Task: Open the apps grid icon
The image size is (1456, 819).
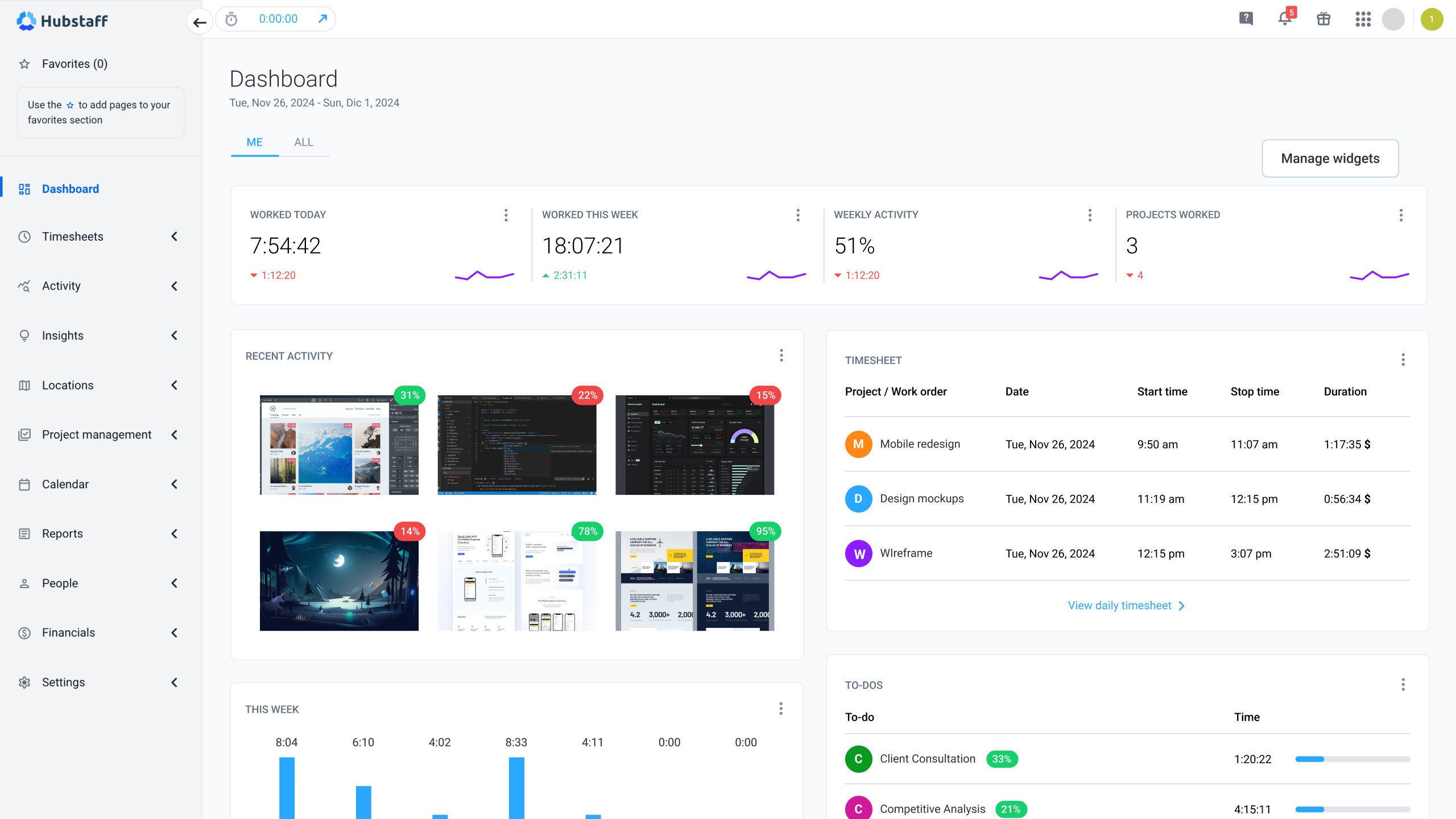Action: pos(1363,19)
